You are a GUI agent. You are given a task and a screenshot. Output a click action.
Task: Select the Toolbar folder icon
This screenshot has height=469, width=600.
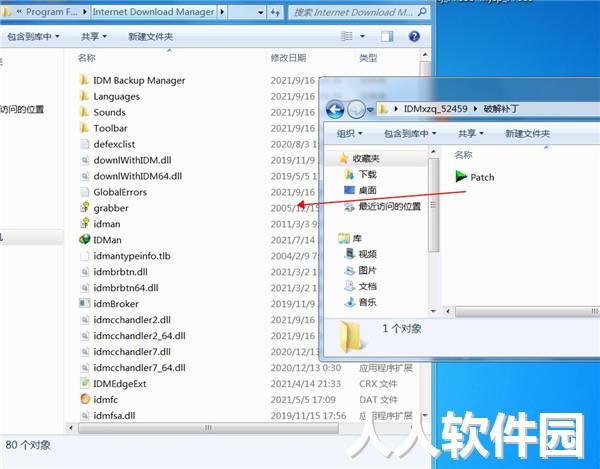pos(85,128)
